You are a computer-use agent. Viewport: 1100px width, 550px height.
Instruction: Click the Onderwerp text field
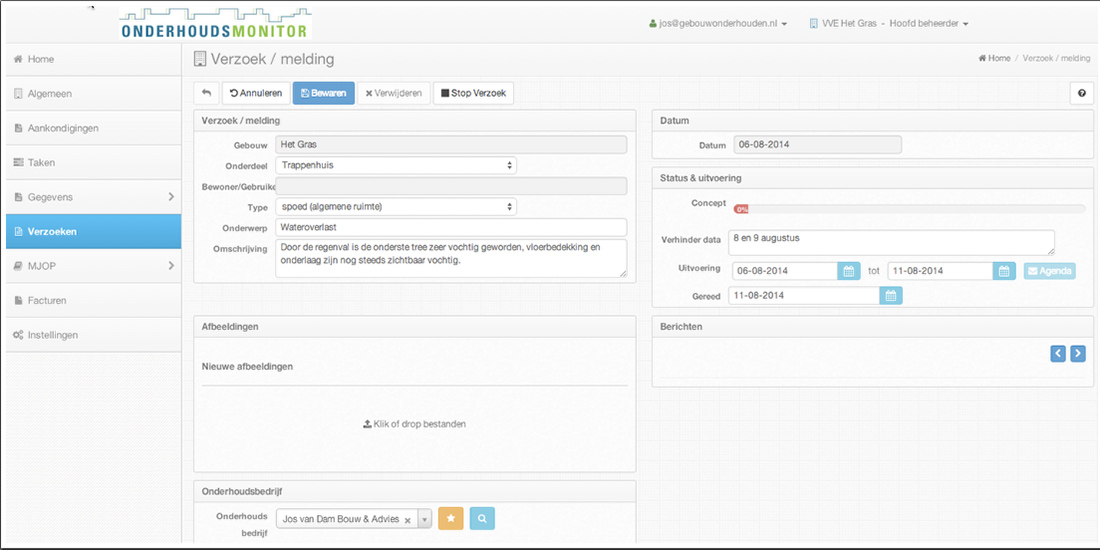(x=451, y=228)
